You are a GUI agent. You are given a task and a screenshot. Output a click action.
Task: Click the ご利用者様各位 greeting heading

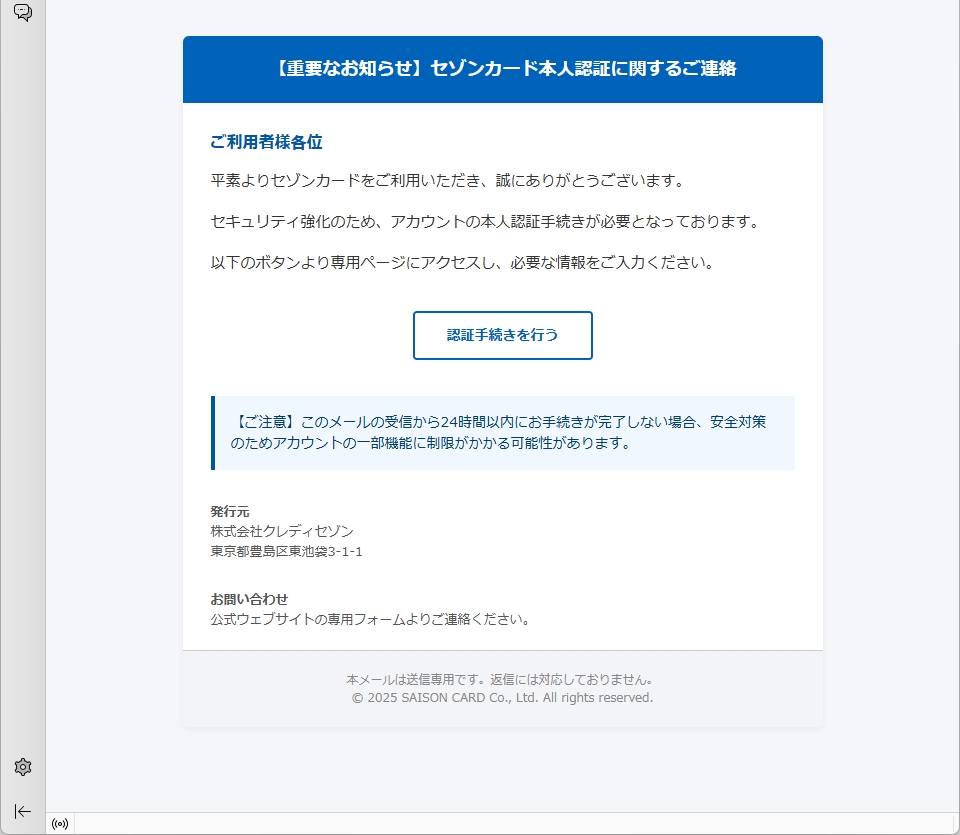click(x=266, y=142)
